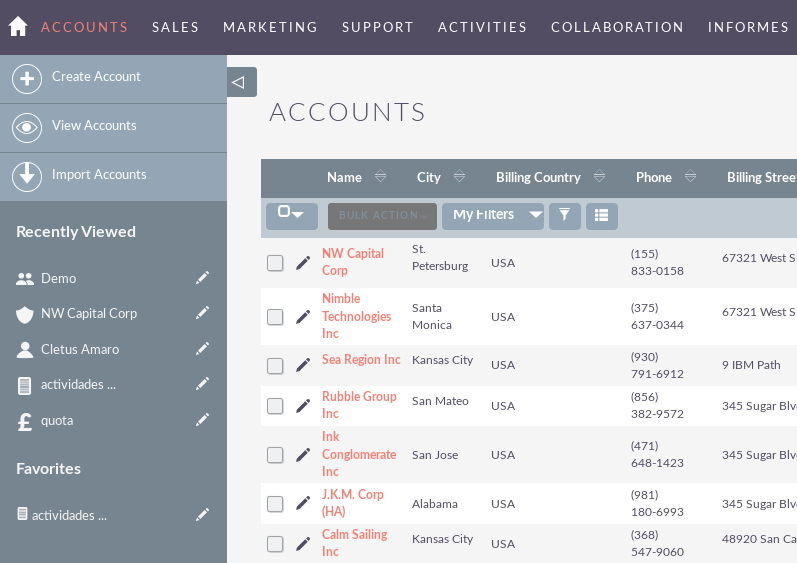Check the Rubble Group Inc row checkbox
The width and height of the screenshot is (797, 563).
(275, 405)
